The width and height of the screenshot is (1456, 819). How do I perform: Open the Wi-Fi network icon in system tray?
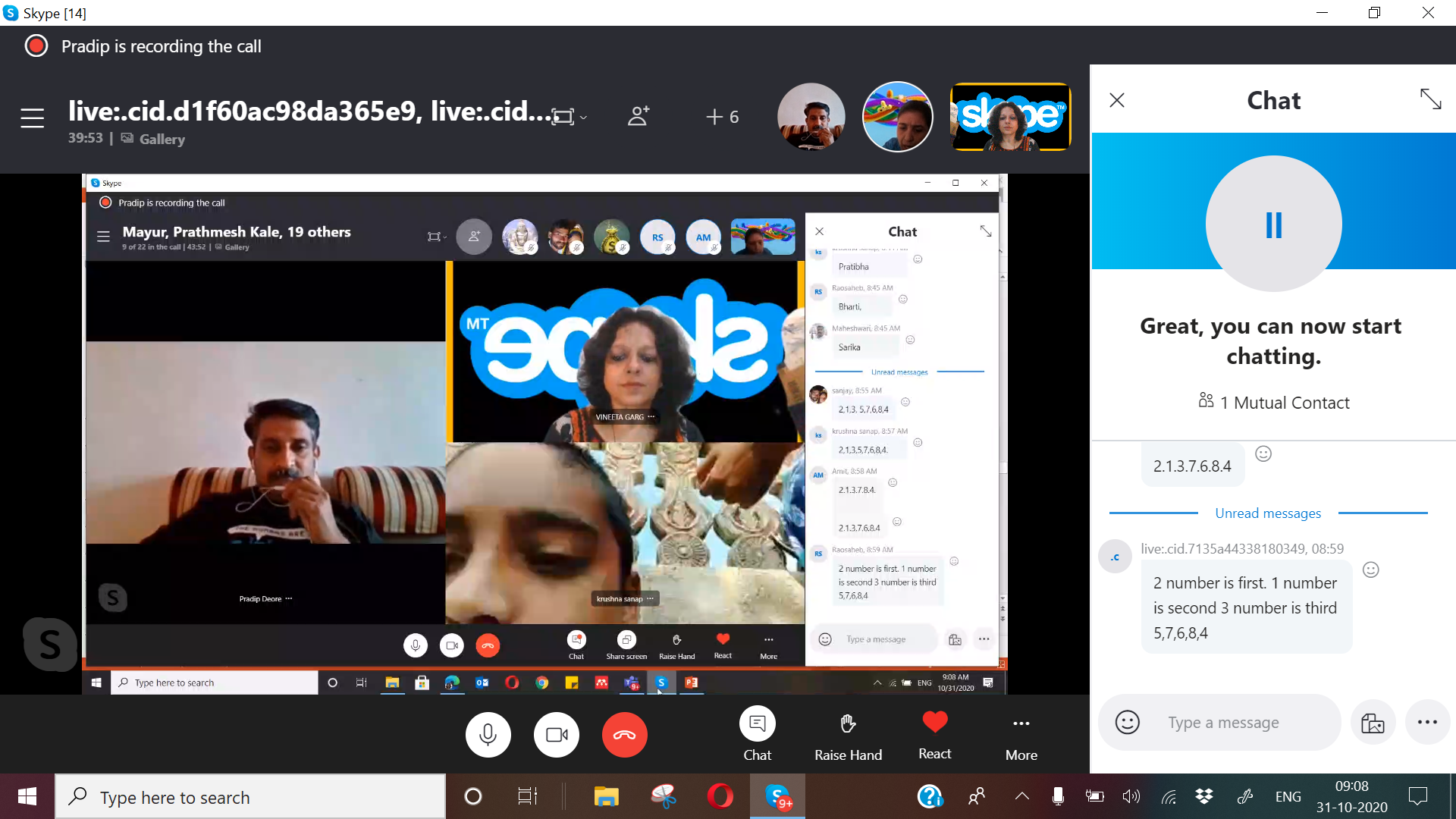pyautogui.click(x=1169, y=796)
